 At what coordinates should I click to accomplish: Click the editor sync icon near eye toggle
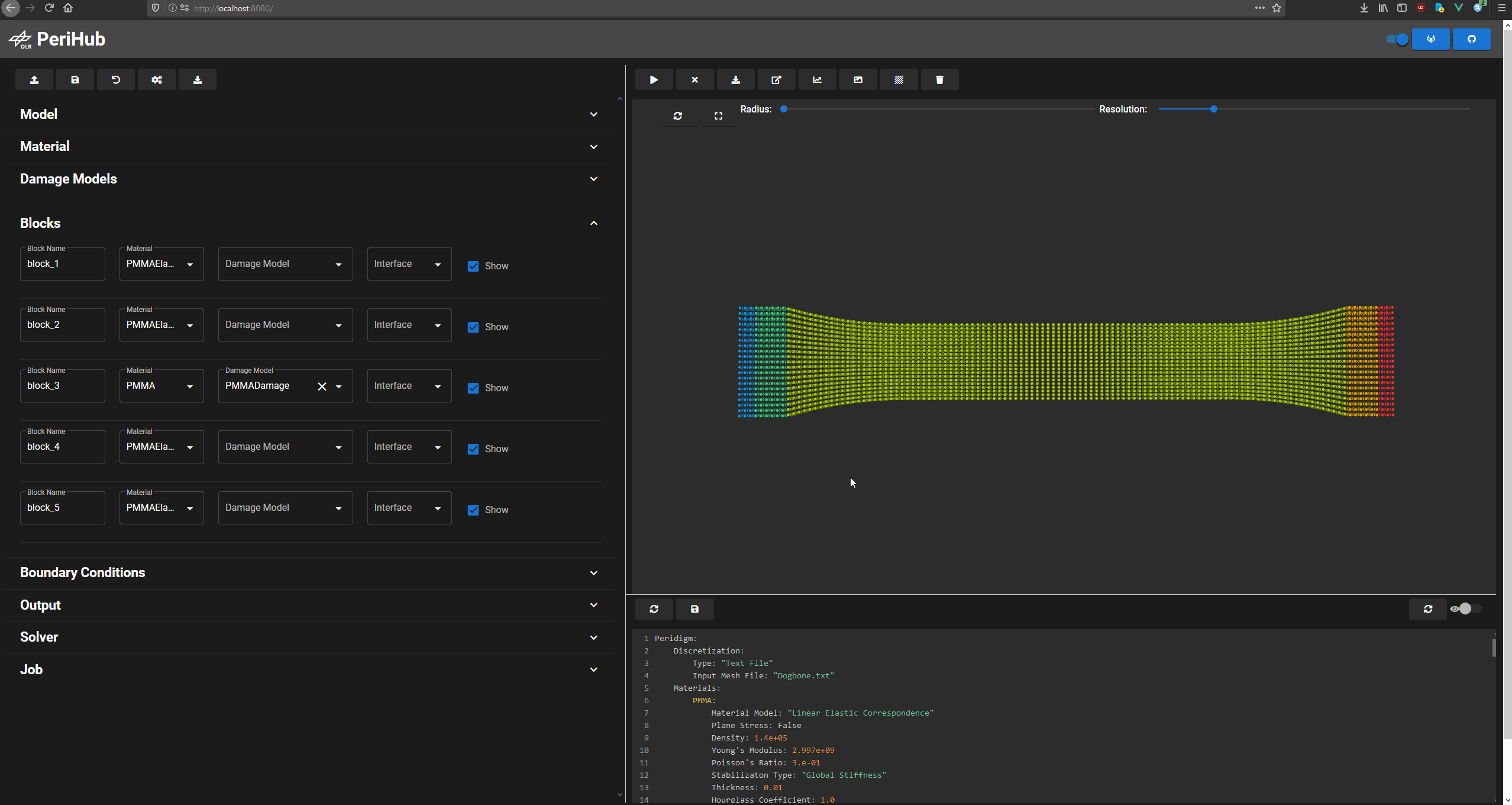tap(1428, 609)
